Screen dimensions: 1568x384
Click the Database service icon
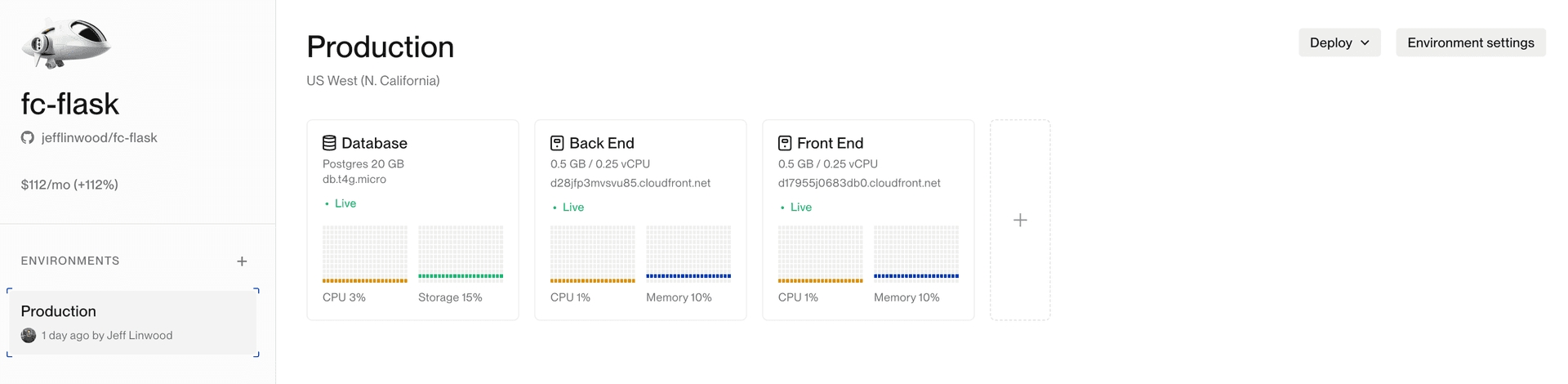[x=329, y=143]
